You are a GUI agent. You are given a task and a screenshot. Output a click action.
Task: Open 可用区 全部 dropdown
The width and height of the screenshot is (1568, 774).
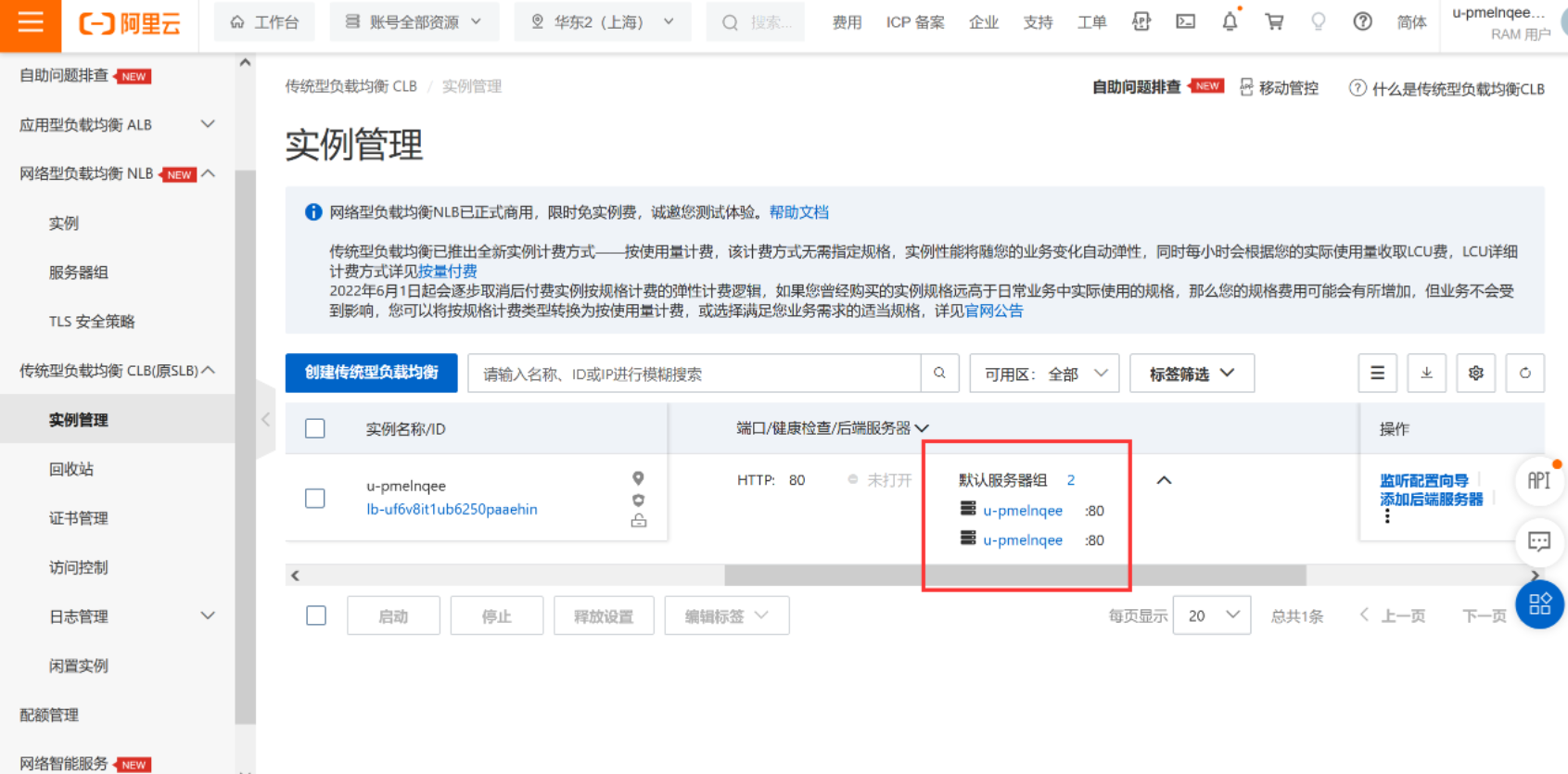point(1044,373)
